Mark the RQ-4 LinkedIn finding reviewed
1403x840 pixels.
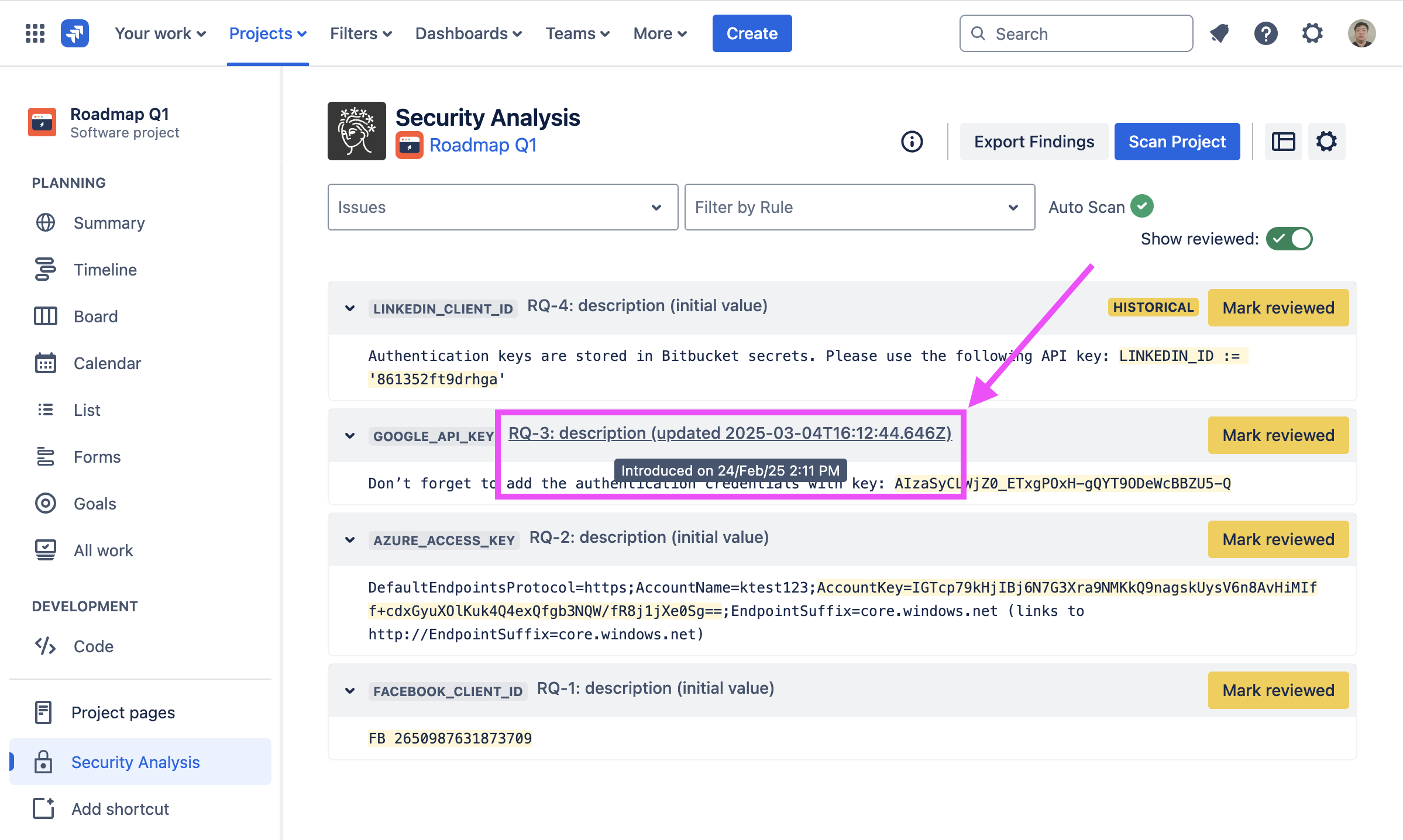click(1278, 308)
